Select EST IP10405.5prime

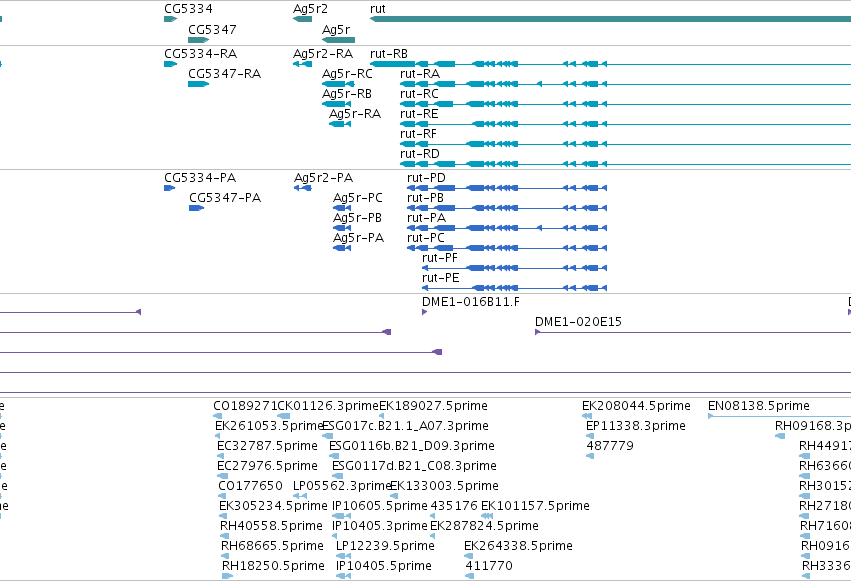[x=384, y=567]
